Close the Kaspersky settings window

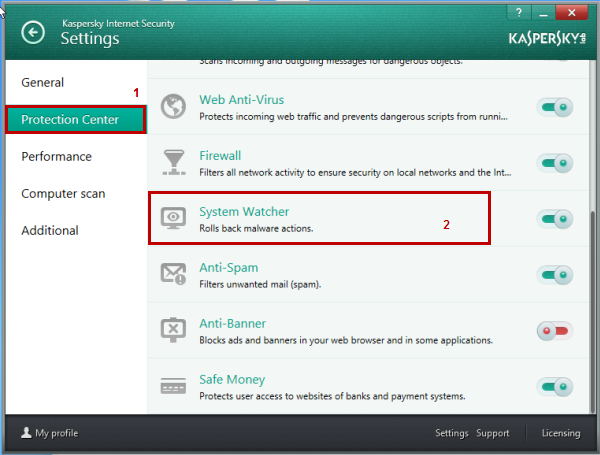(571, 13)
